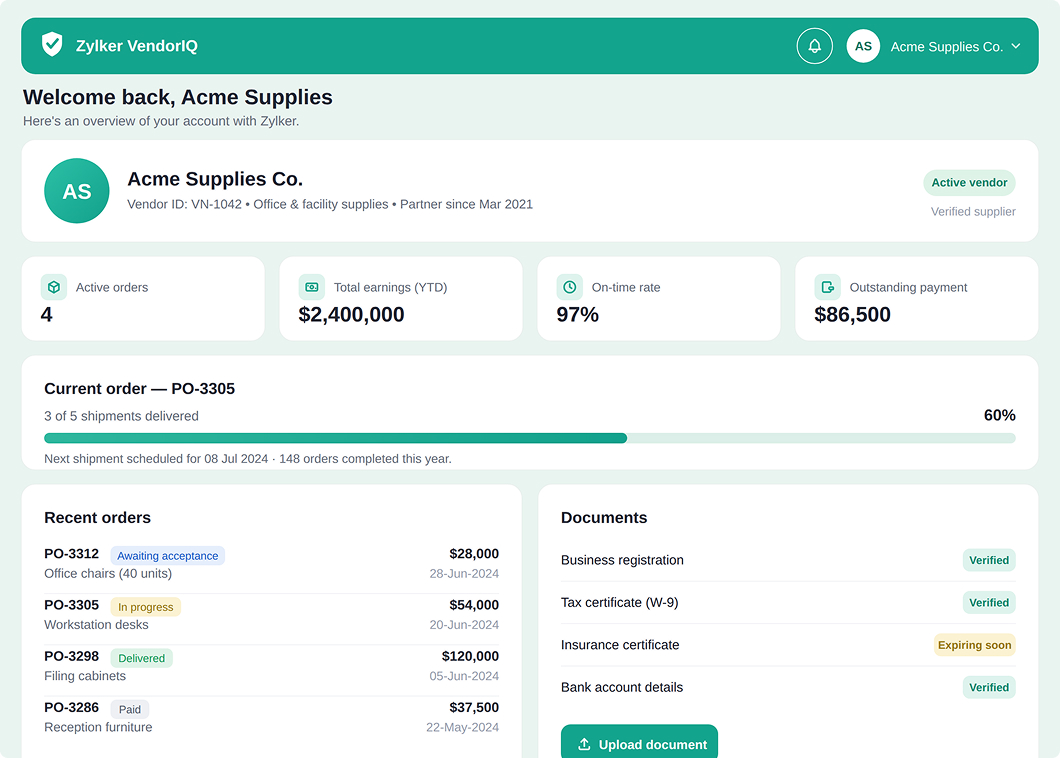Click the Verified supplier label
This screenshot has height=758, width=1060.
coord(973,212)
